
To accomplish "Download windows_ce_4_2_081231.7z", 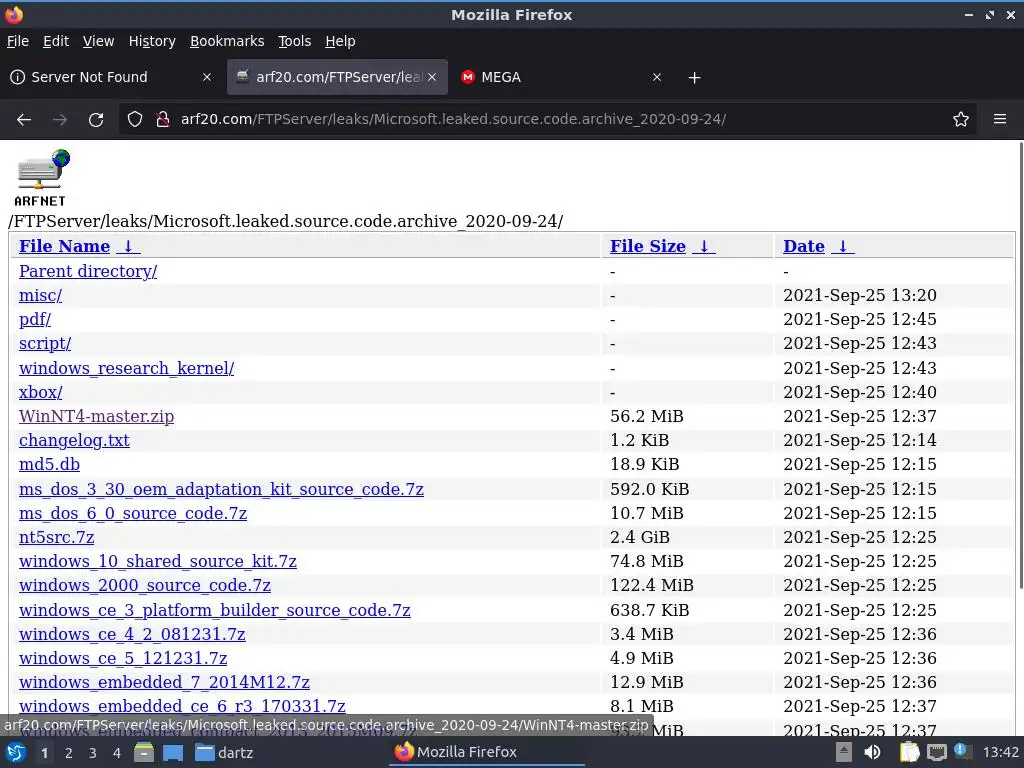I will pyautogui.click(x=133, y=634).
